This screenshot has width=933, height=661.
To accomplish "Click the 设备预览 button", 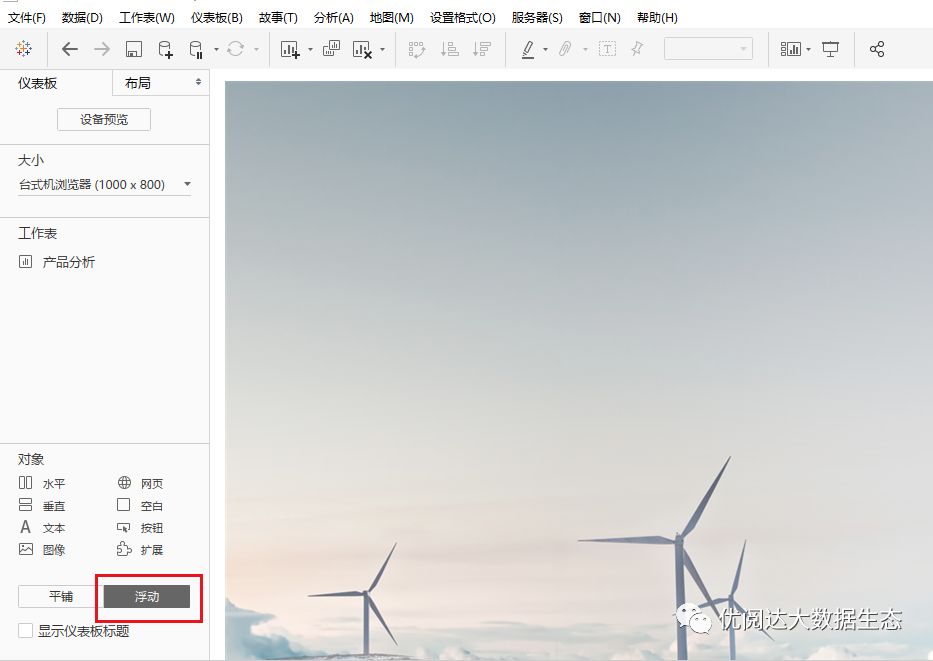I will (x=104, y=120).
